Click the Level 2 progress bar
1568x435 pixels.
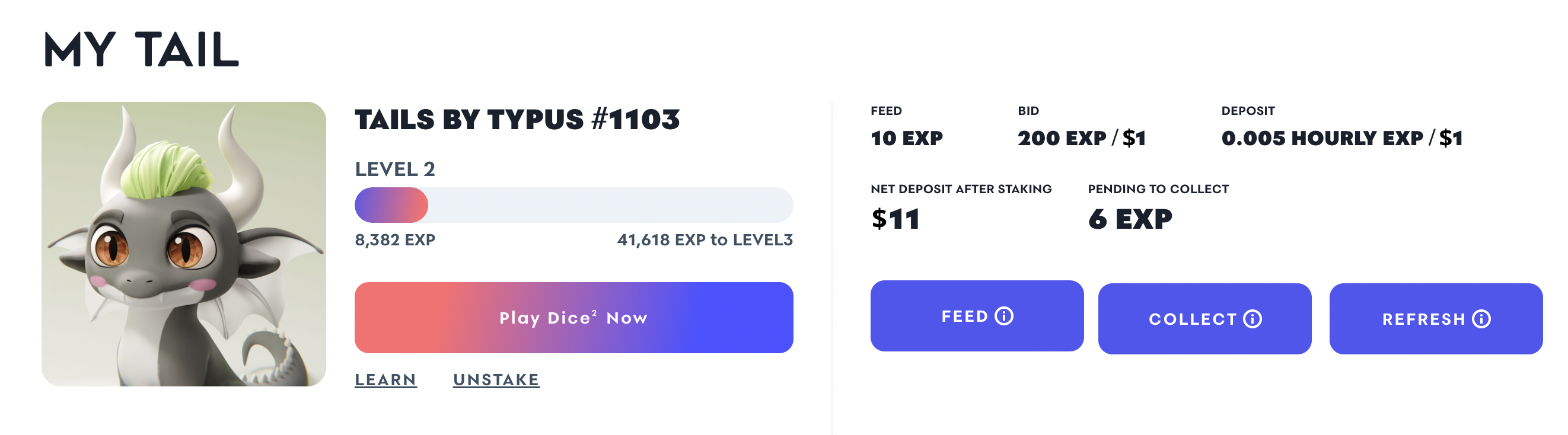coord(573,205)
